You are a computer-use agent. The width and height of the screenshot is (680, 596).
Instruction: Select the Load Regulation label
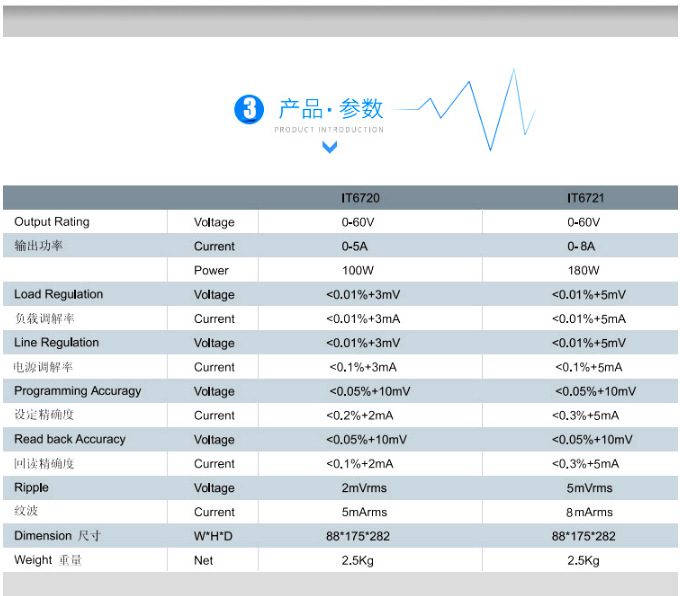59,294
